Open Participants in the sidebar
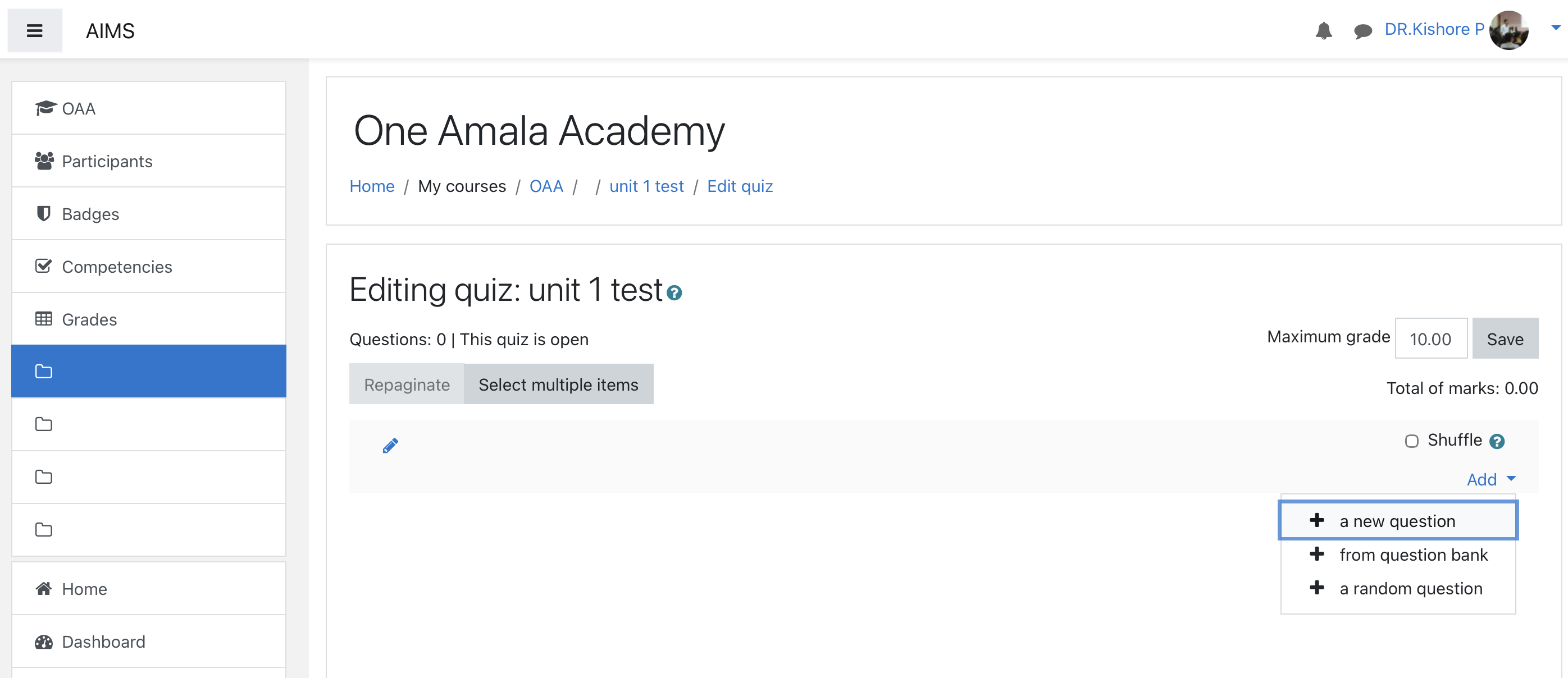 click(107, 161)
